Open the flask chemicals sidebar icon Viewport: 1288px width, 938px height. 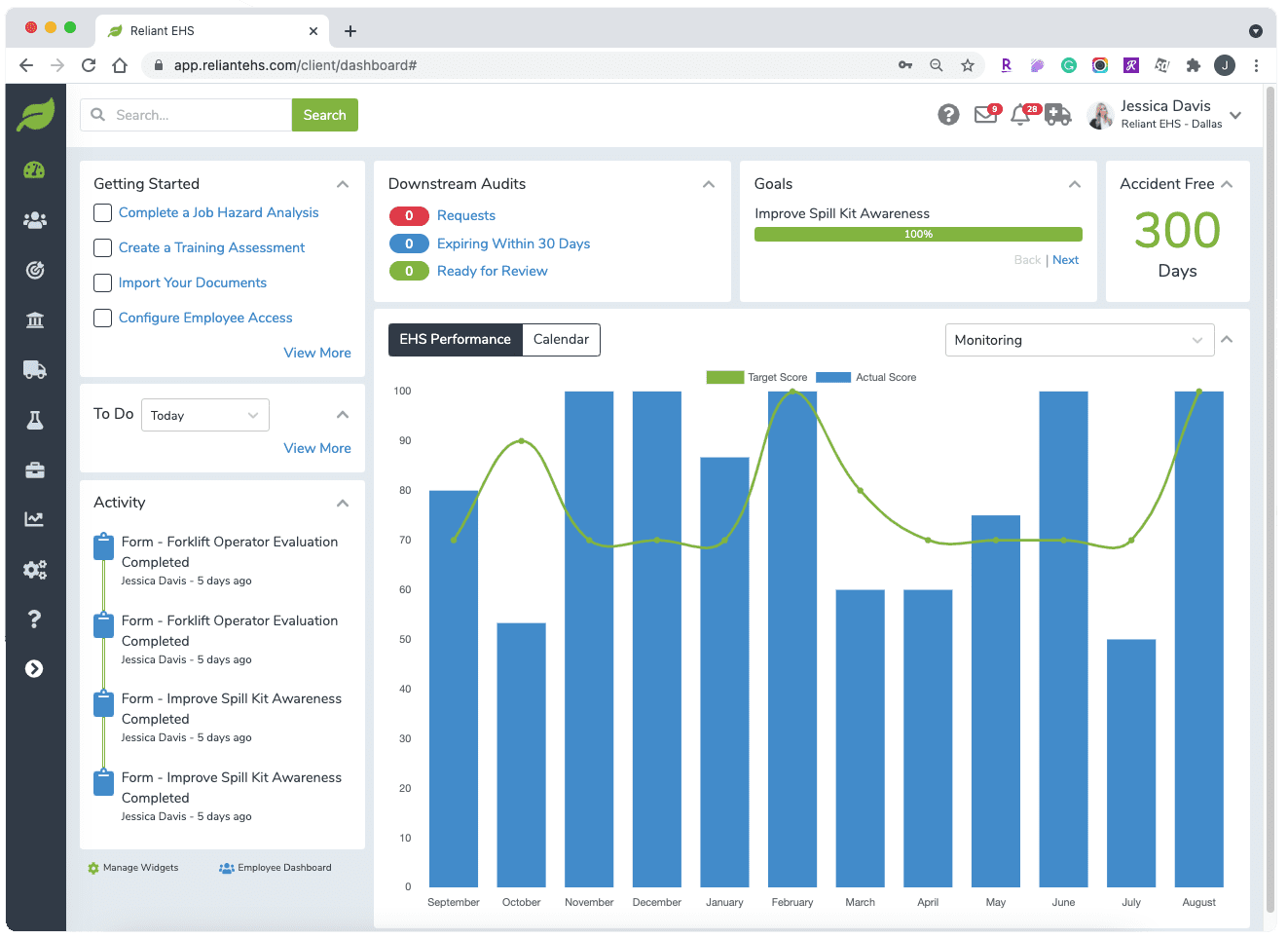click(34, 420)
